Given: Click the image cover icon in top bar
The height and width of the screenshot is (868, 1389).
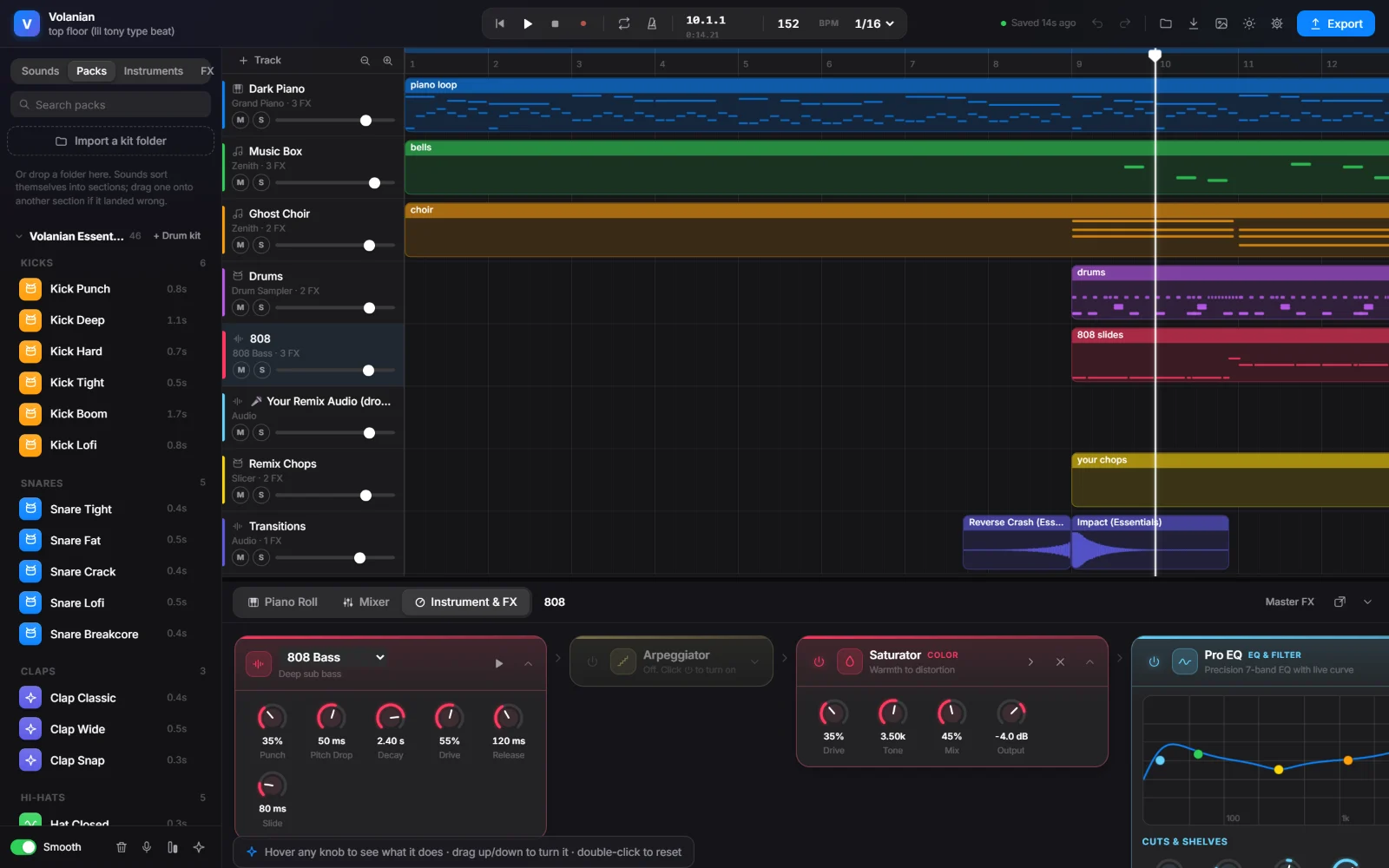Looking at the screenshot, I should (1221, 23).
